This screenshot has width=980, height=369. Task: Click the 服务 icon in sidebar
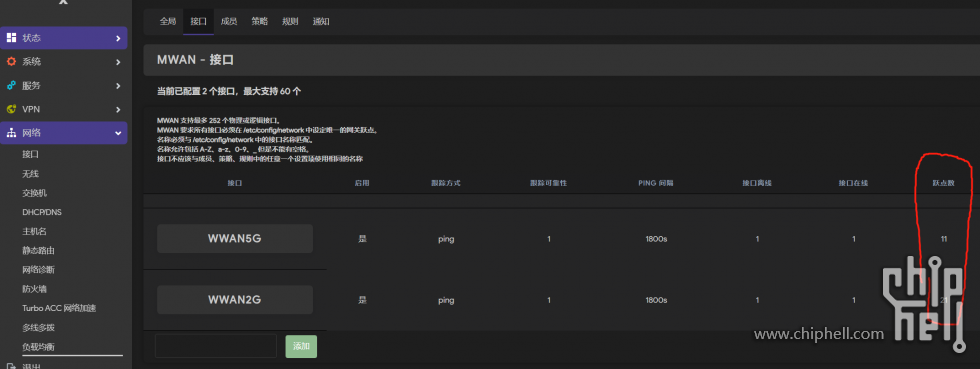[11, 86]
